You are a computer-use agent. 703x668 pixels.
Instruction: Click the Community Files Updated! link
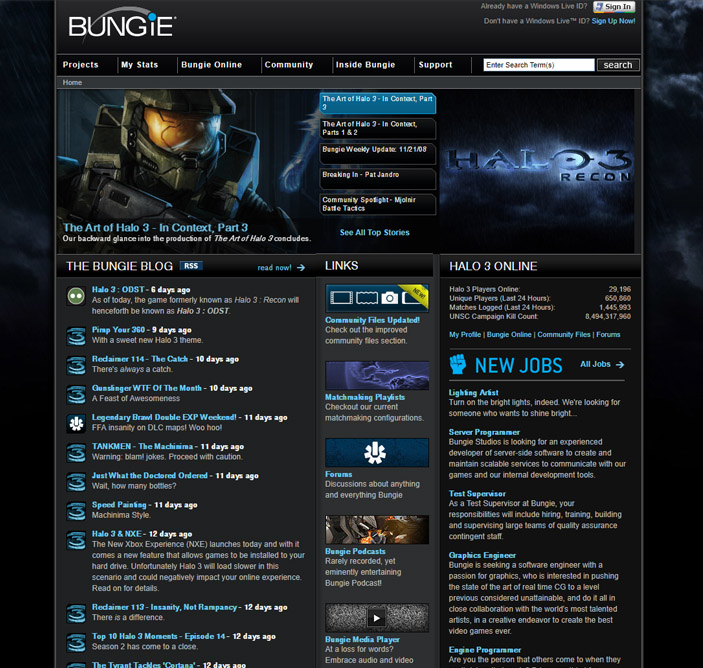373,320
